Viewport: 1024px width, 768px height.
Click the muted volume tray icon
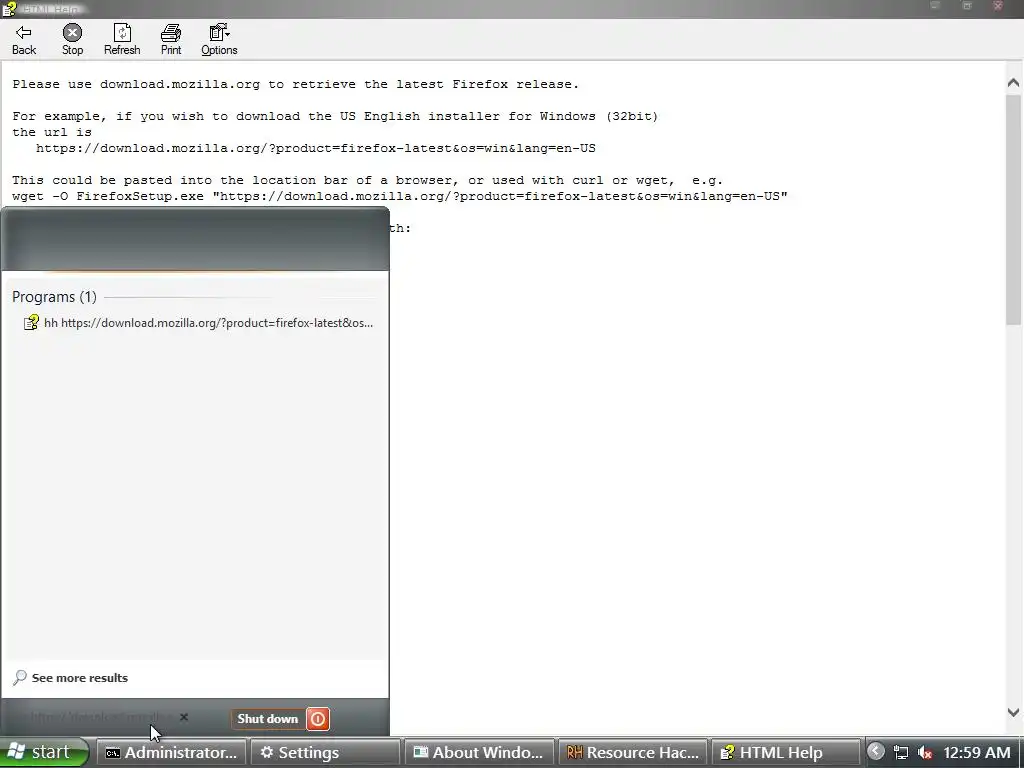(x=925, y=752)
